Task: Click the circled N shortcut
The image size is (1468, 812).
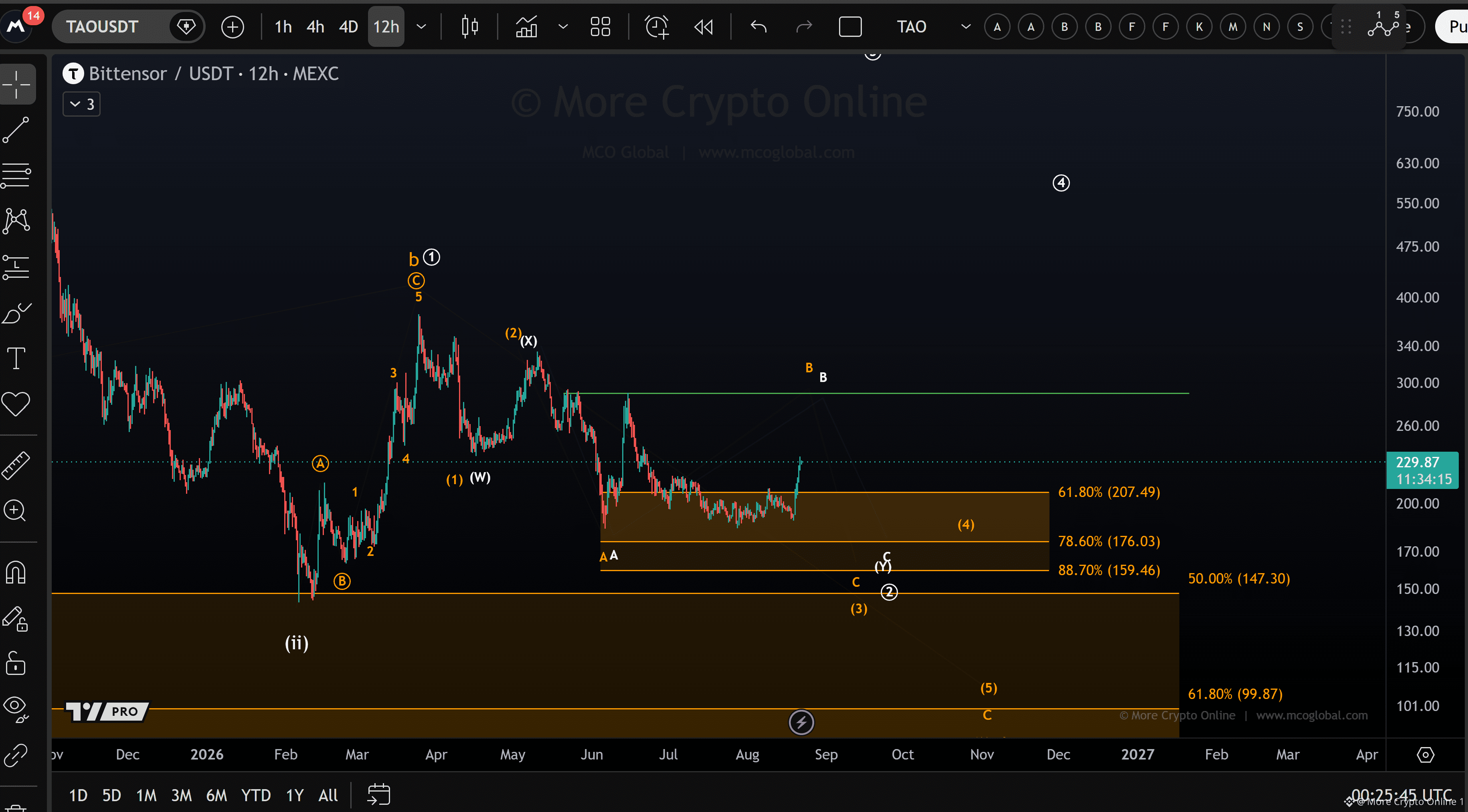Action: pyautogui.click(x=1266, y=27)
